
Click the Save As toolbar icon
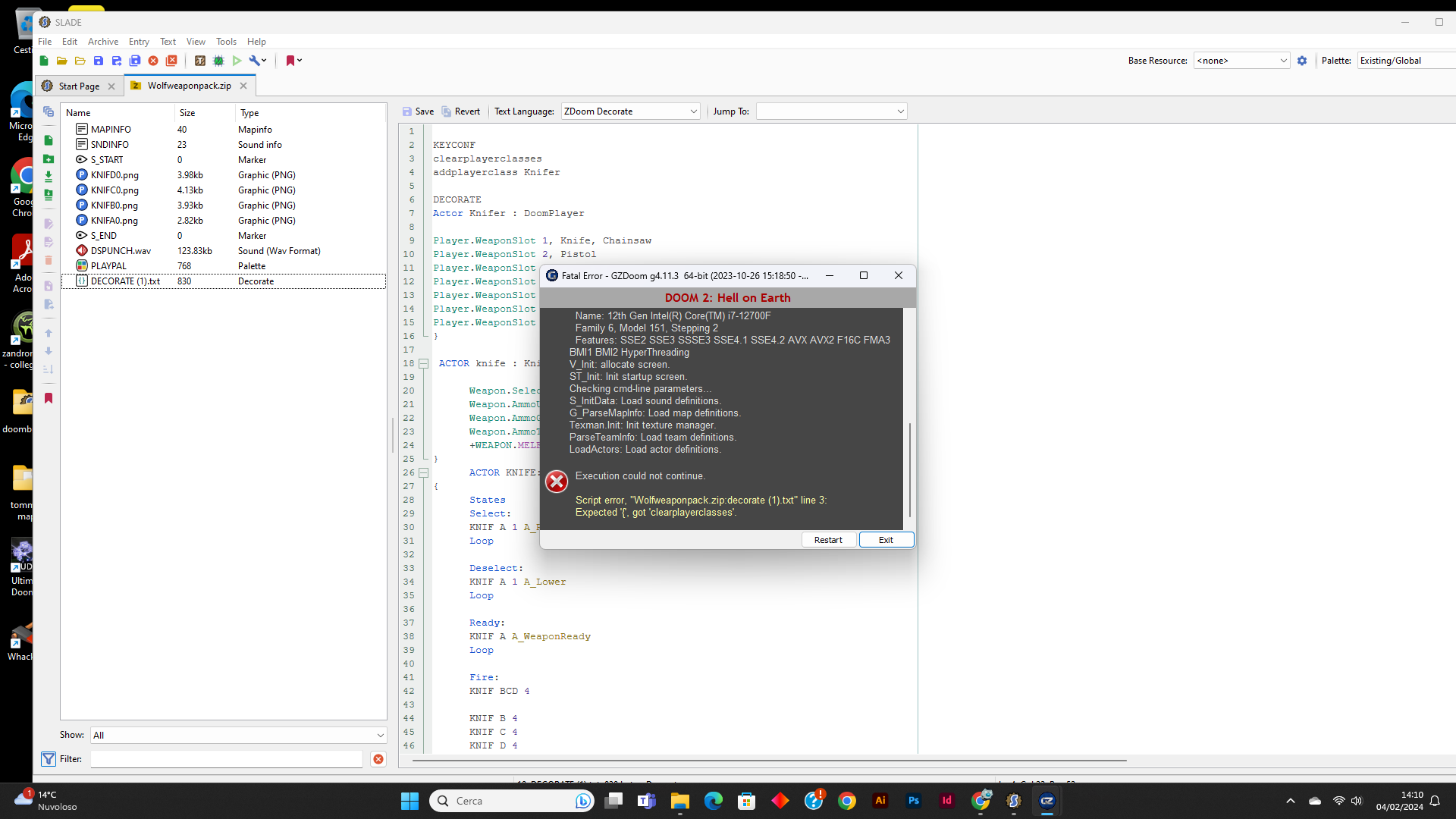[x=117, y=61]
